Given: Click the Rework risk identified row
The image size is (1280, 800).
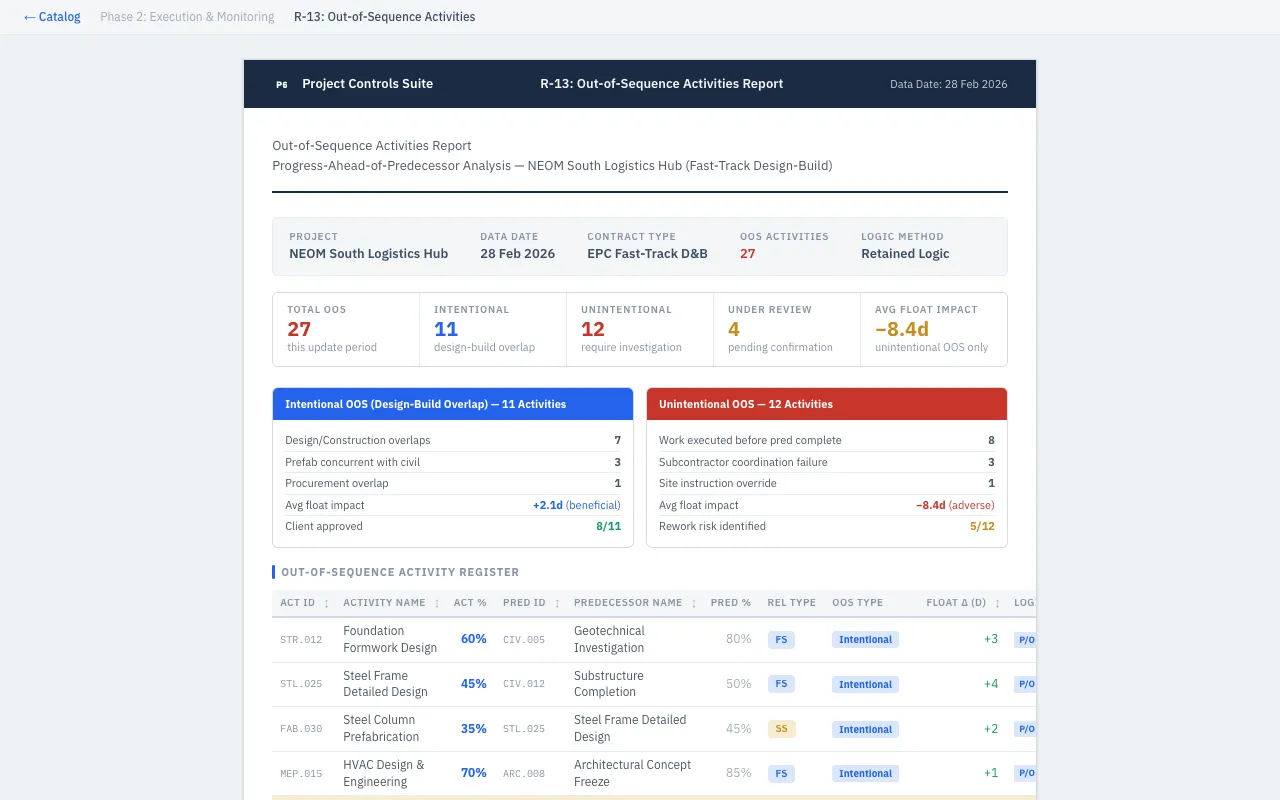Looking at the screenshot, I should pos(826,526).
